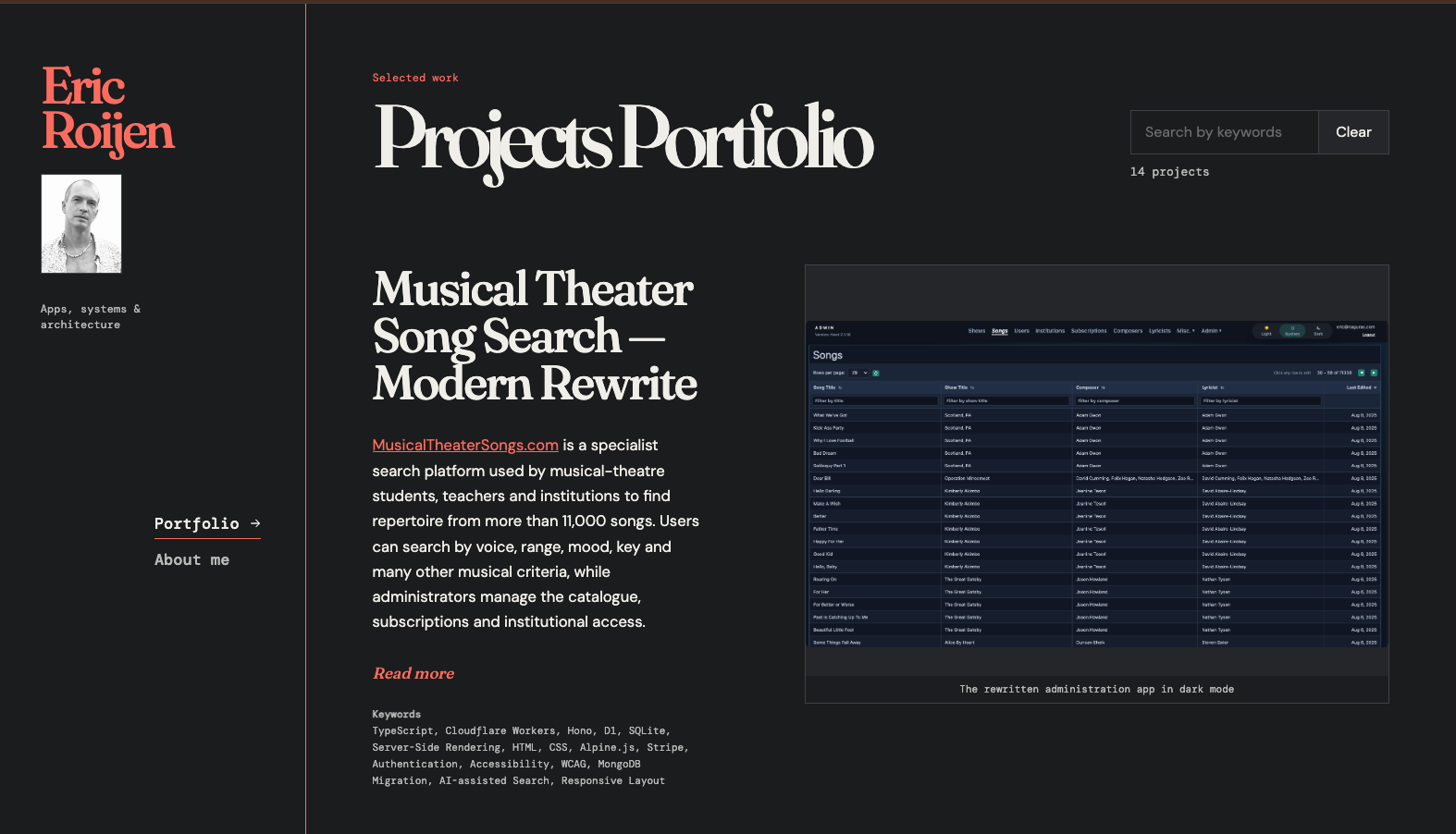Click the 'Selected work' label
This screenshot has width=1456, height=834.
[415, 78]
